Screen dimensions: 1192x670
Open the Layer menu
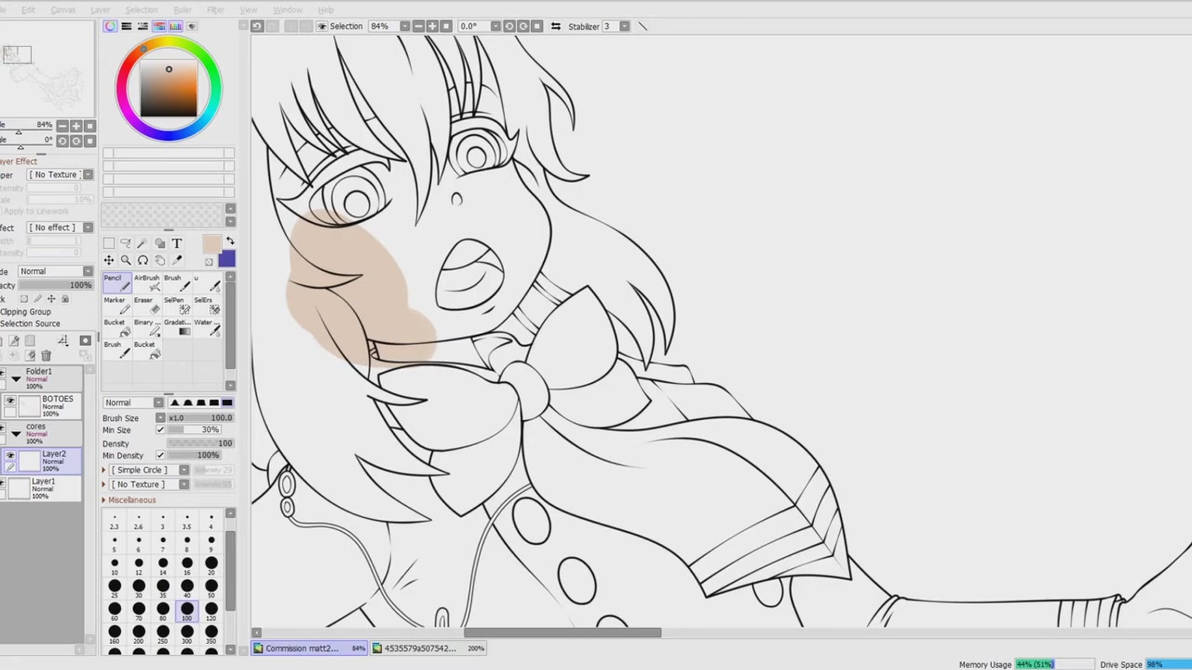tap(100, 10)
